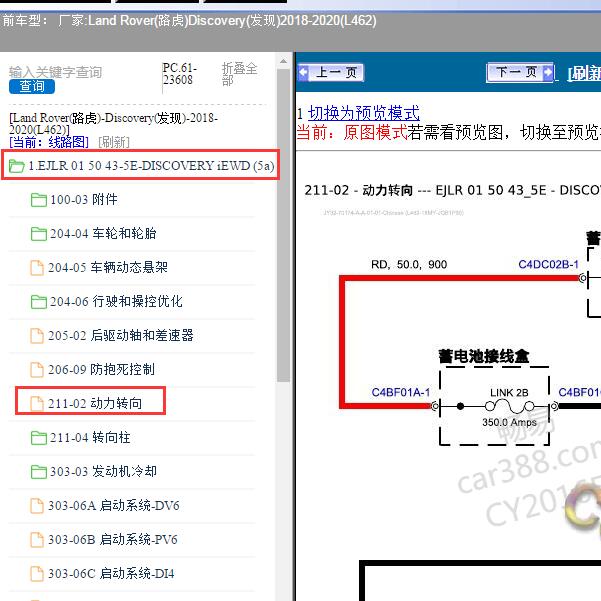Click connector label C4DC02B-1 in diagram
This screenshot has width=601, height=601.
point(548,264)
